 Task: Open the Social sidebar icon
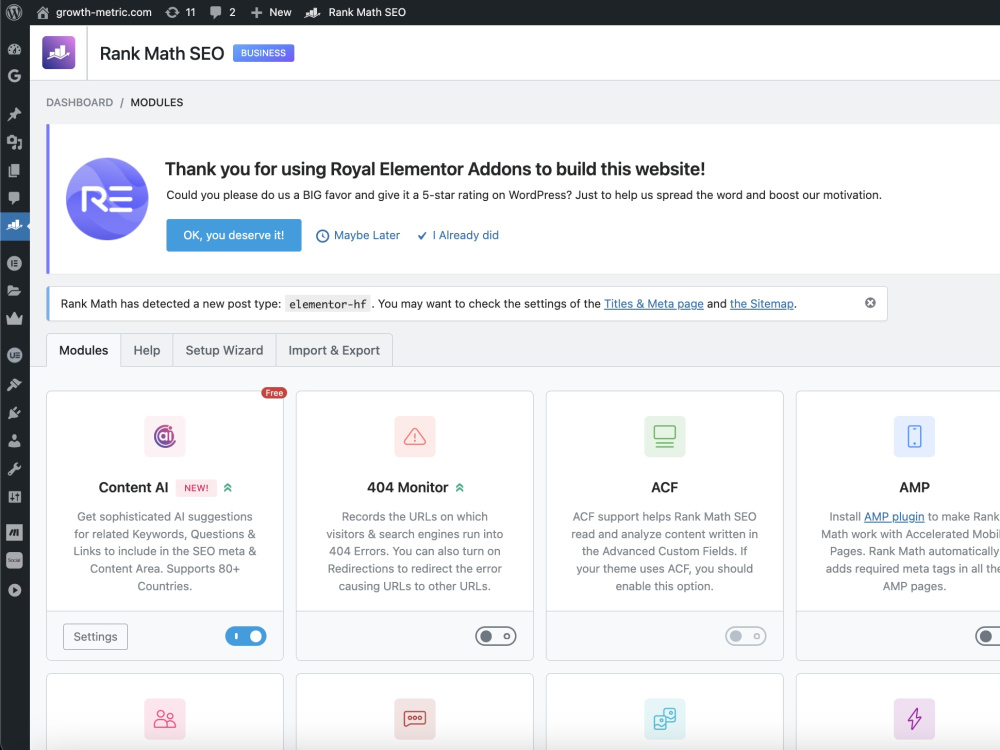click(x=14, y=560)
